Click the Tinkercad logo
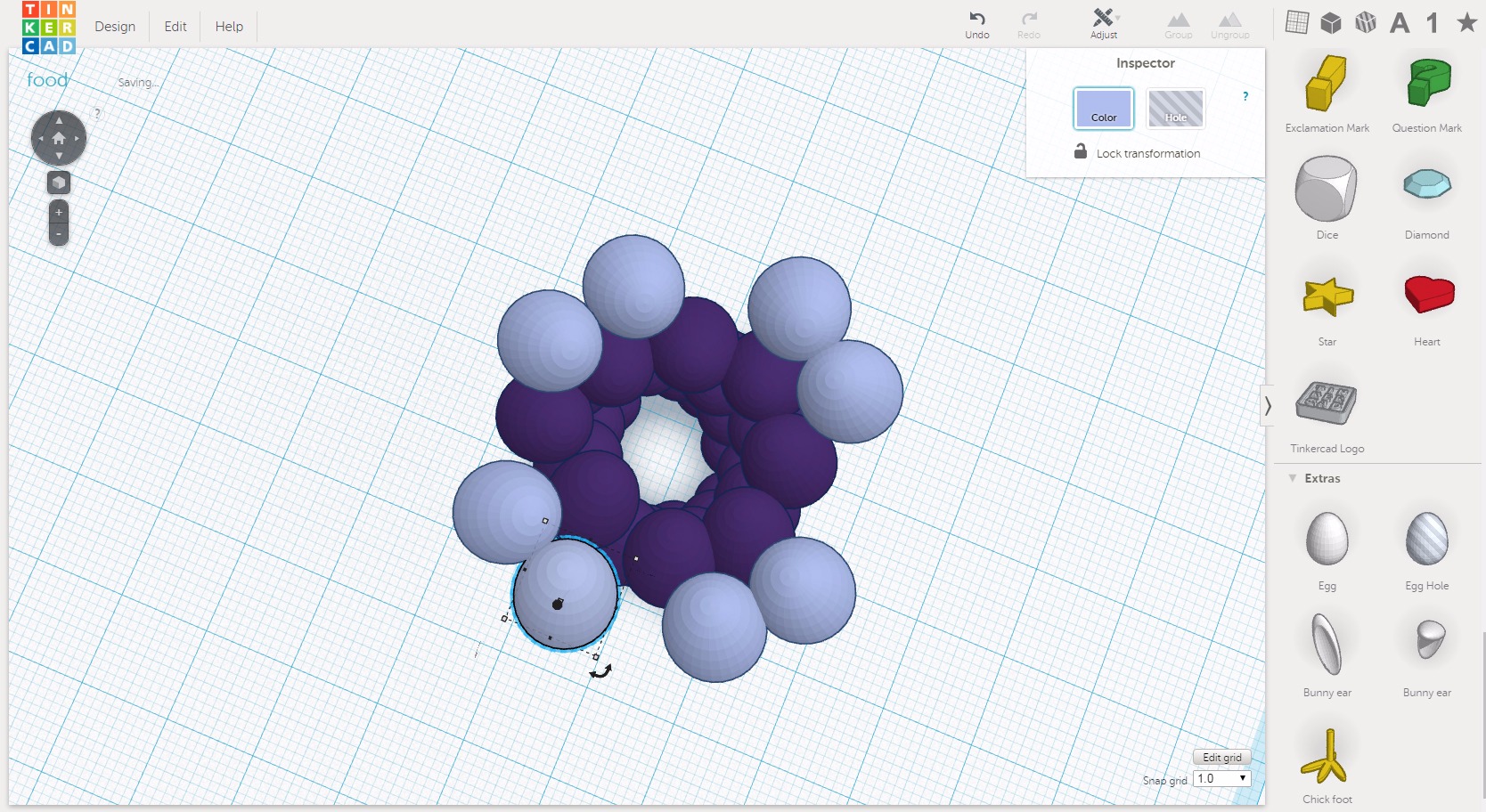Viewport: 1486px width, 812px height. coord(49,27)
